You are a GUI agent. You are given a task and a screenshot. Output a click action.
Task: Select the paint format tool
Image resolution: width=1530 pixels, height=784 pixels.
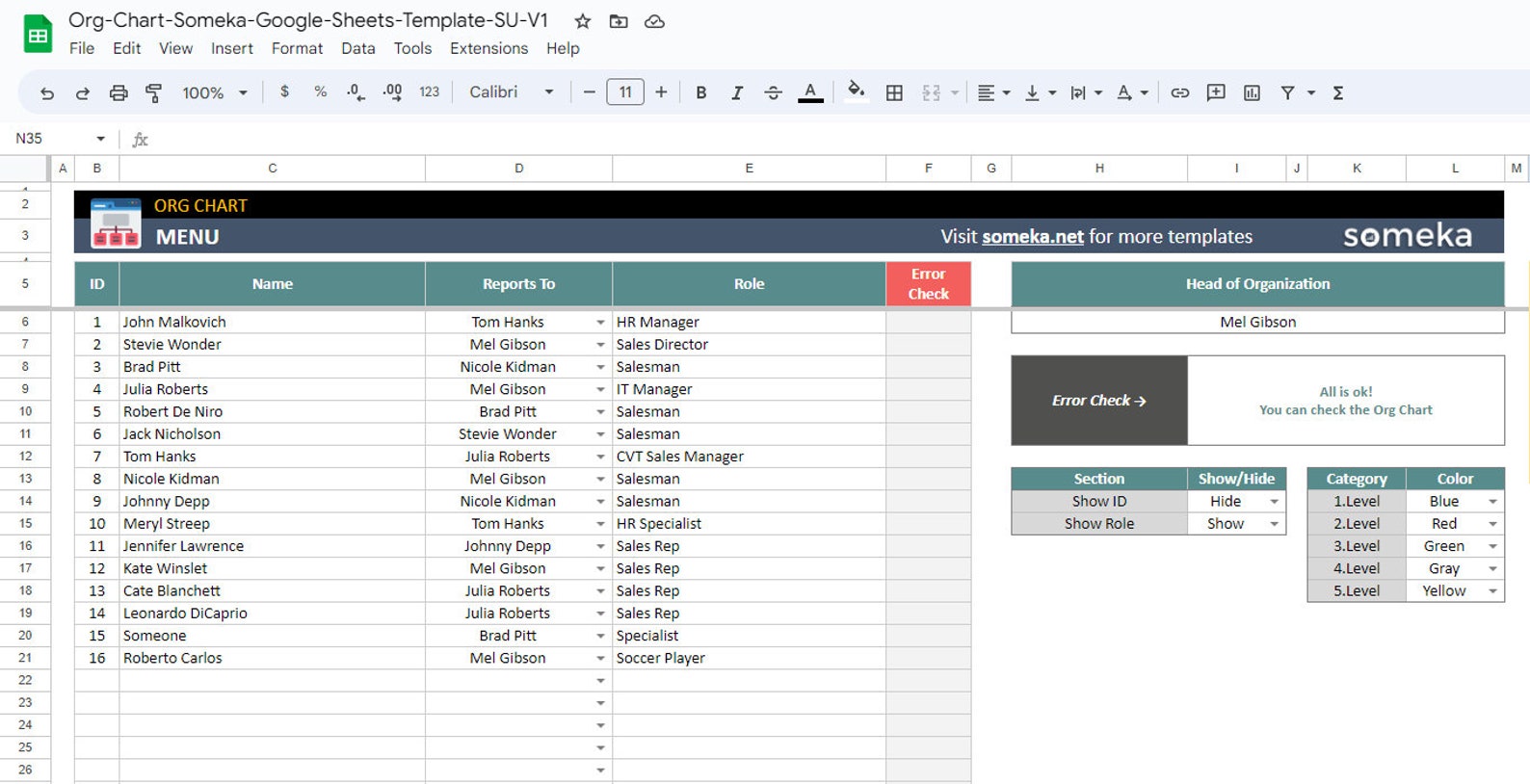(x=153, y=92)
